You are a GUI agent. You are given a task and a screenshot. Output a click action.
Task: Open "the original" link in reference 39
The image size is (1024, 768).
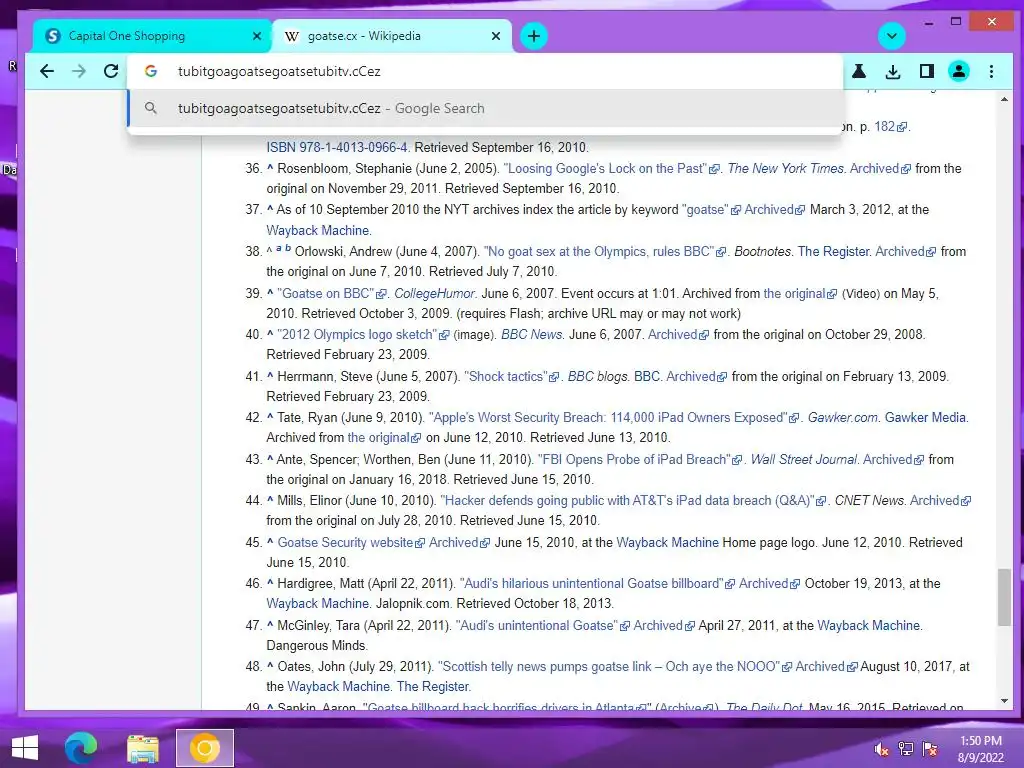click(800, 293)
